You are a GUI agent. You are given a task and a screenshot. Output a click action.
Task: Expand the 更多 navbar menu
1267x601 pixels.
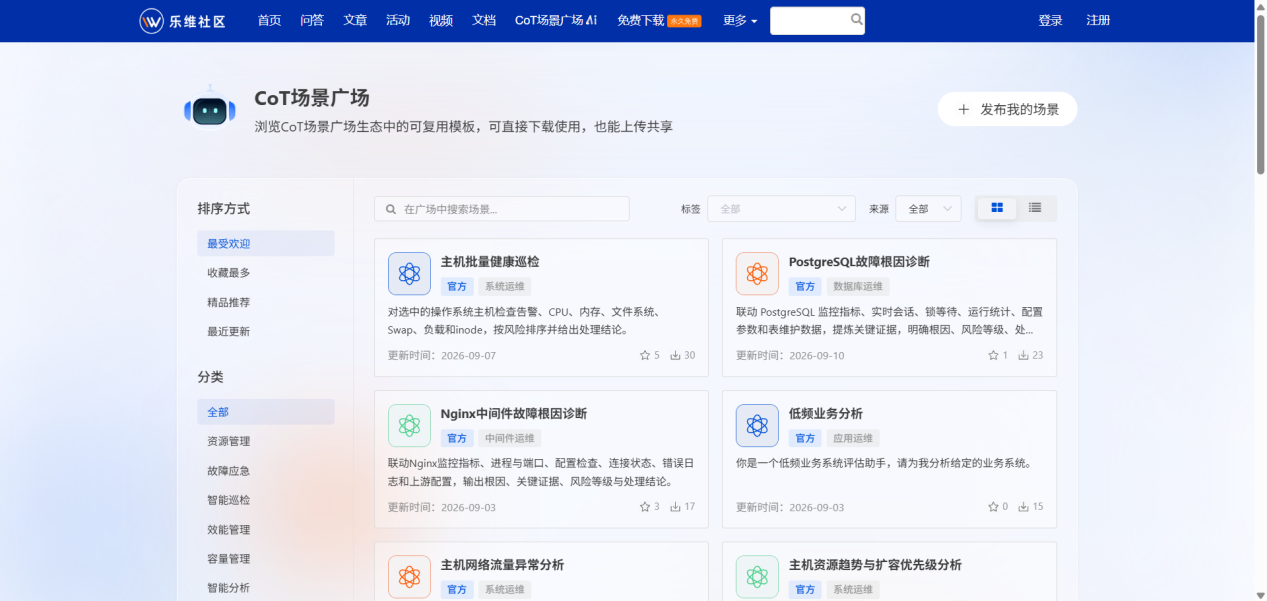740,21
